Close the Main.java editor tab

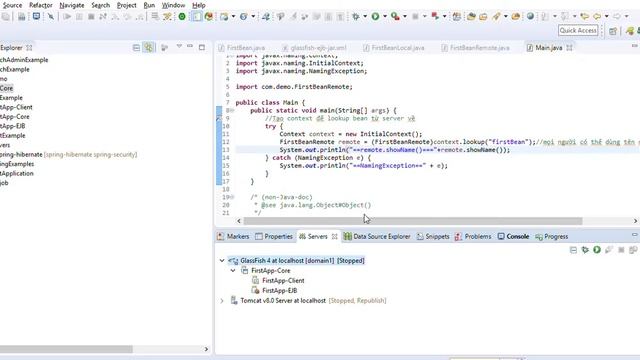pos(569,48)
